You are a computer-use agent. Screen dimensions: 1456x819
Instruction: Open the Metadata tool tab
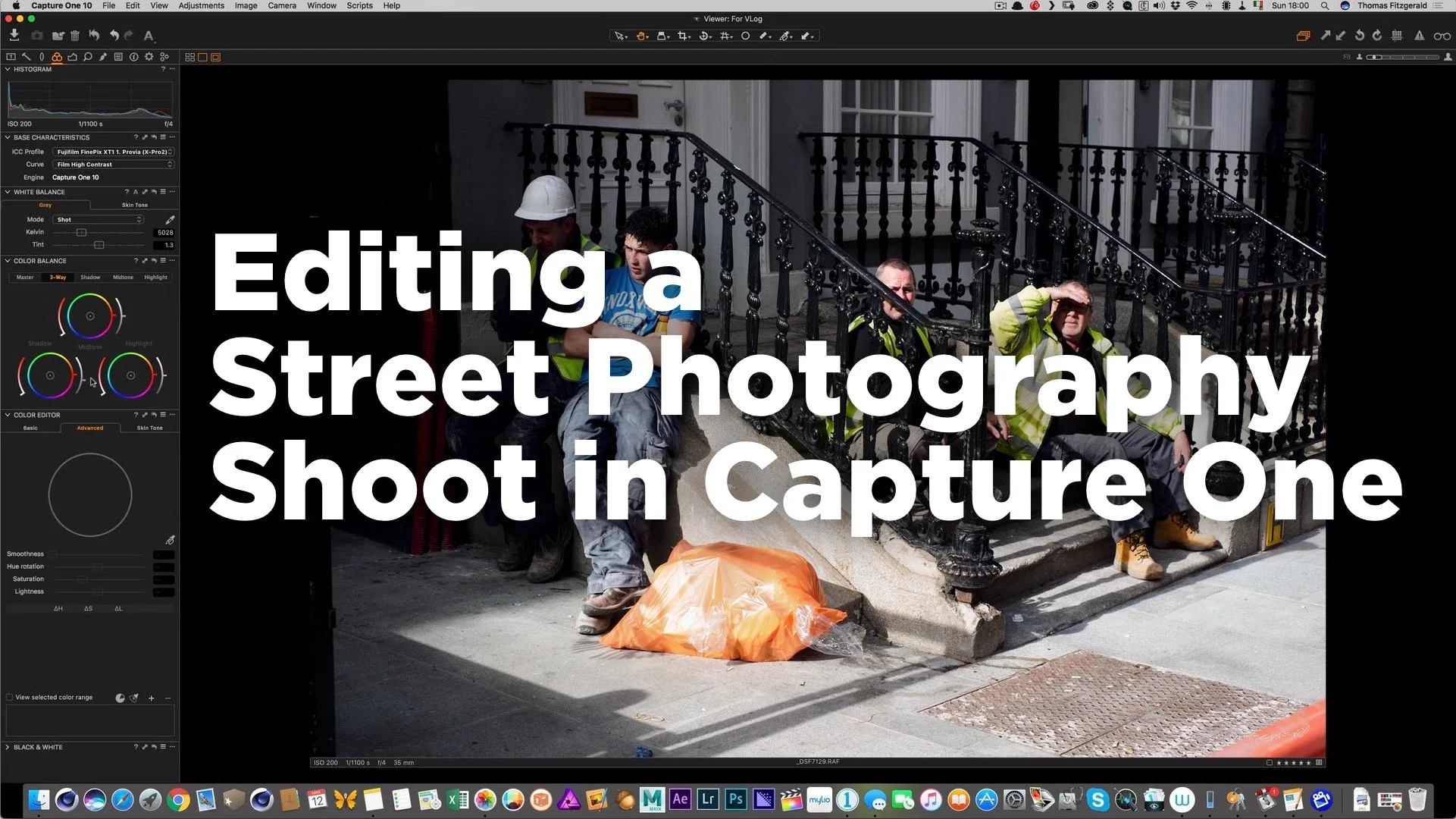tap(118, 57)
